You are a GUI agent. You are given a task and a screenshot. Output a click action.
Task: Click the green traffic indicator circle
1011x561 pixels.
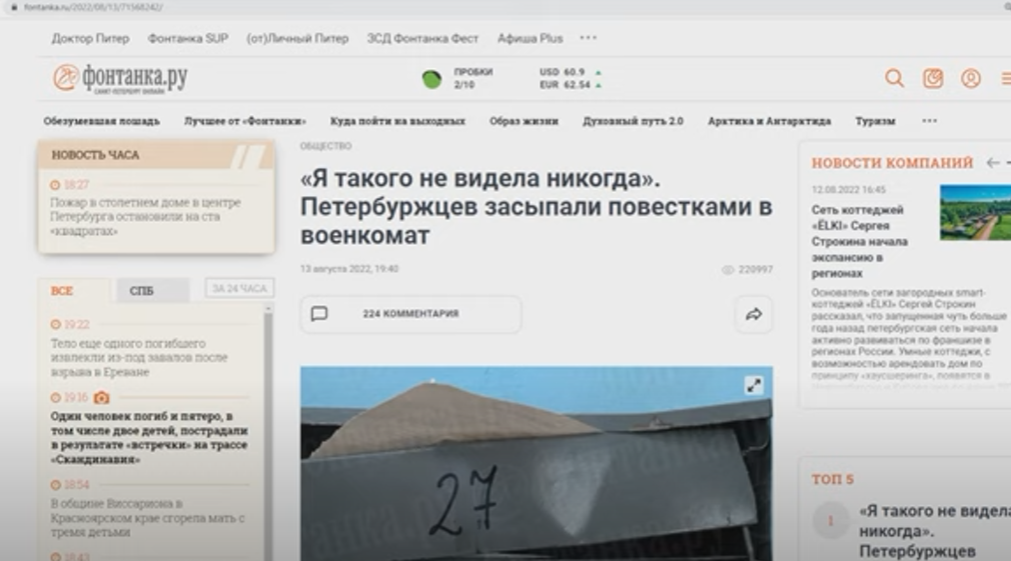432,79
